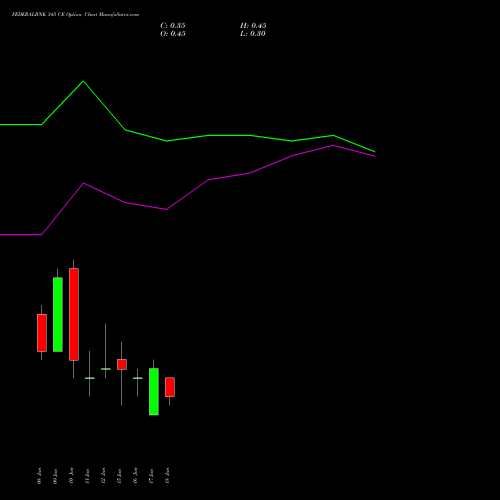
Task: Select the high value H: 0.45
Action: pyautogui.click(x=253, y=26)
